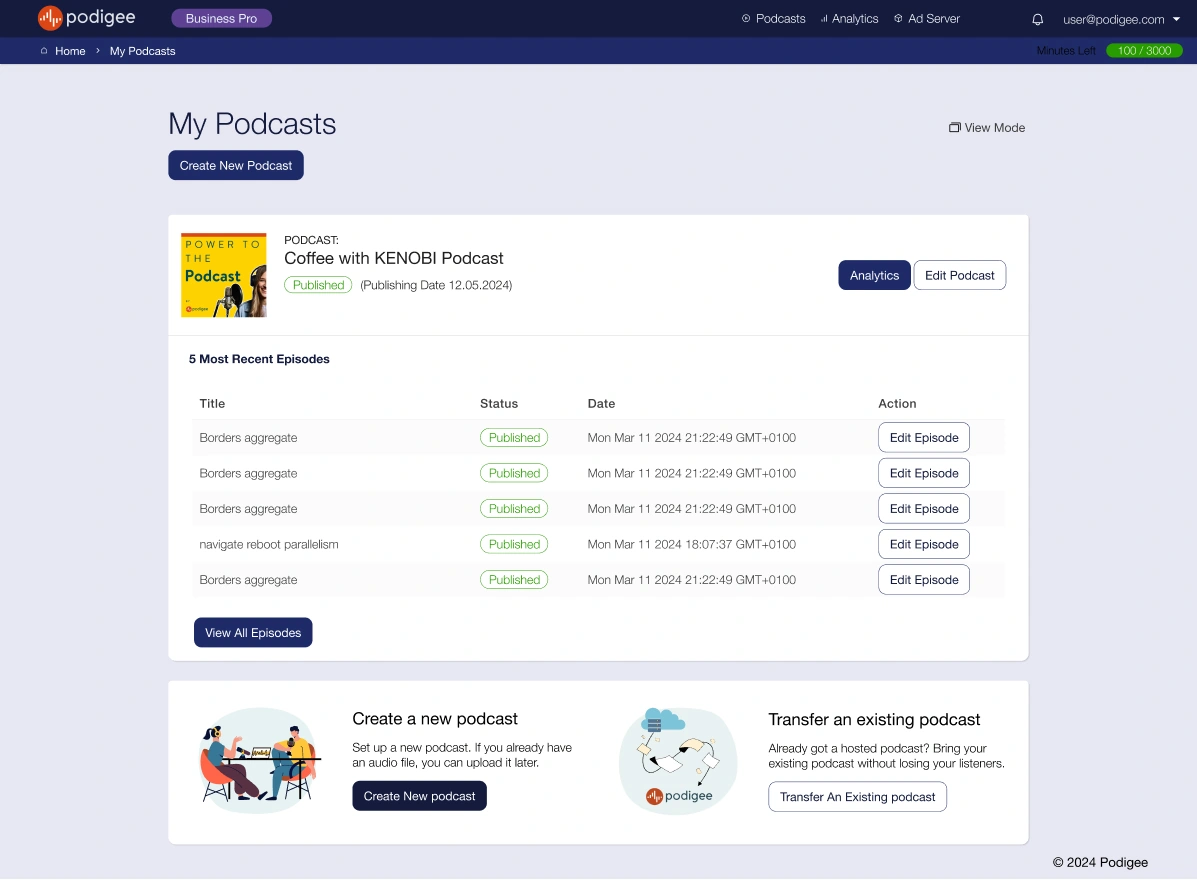Click the View All Episodes button

pos(253,633)
